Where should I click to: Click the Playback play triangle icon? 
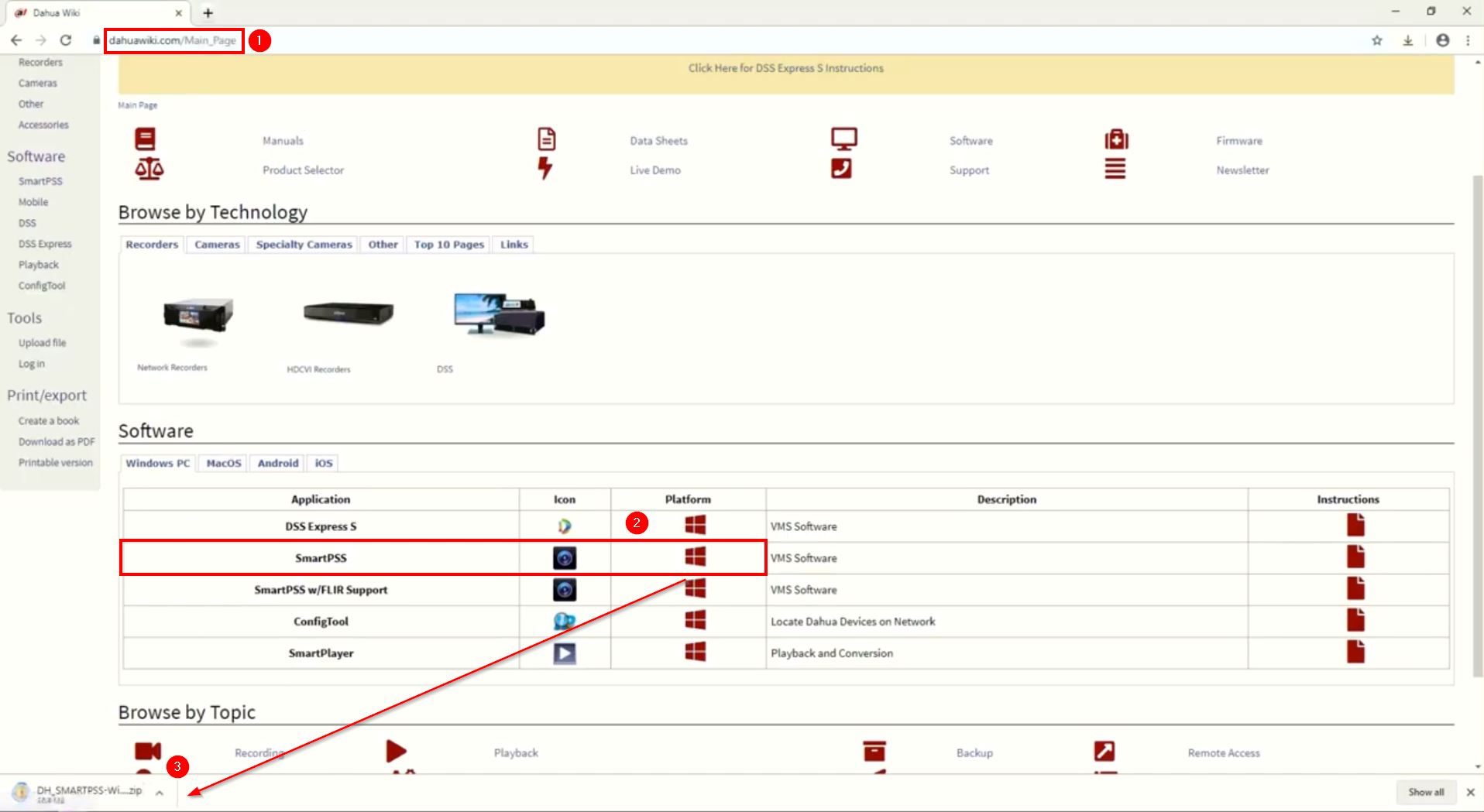point(396,751)
